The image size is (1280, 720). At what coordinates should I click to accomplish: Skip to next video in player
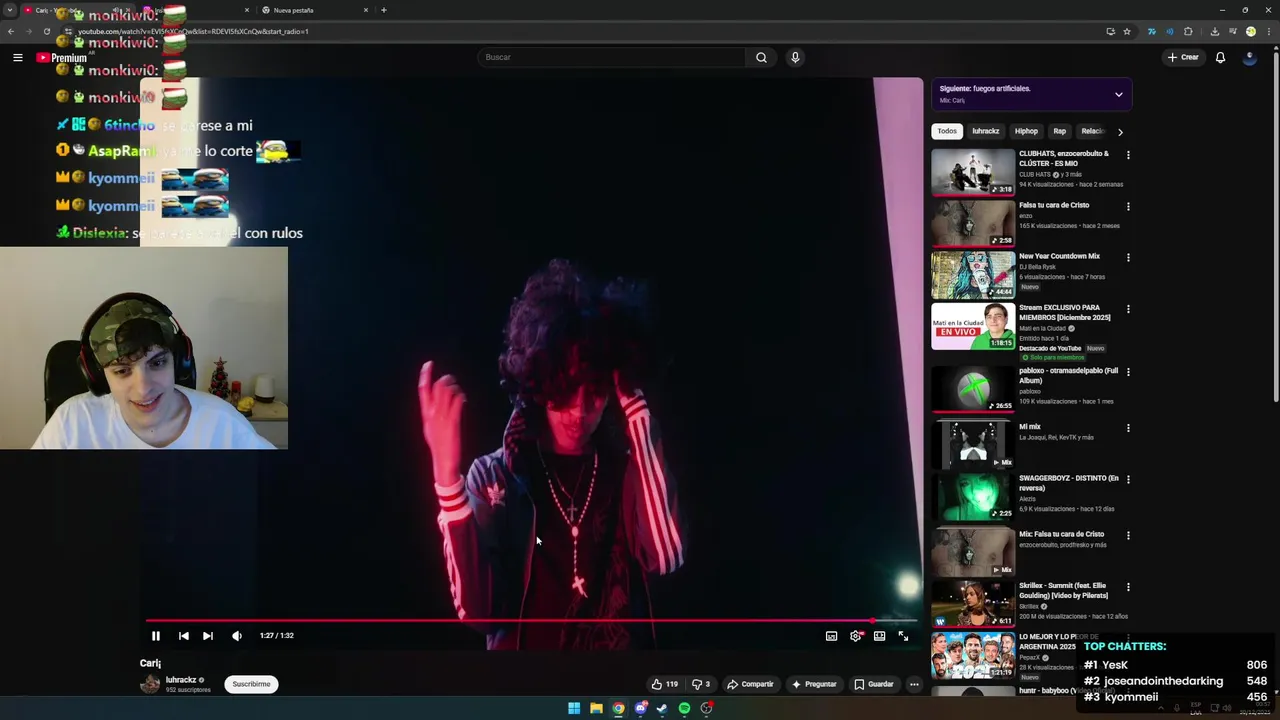208,636
